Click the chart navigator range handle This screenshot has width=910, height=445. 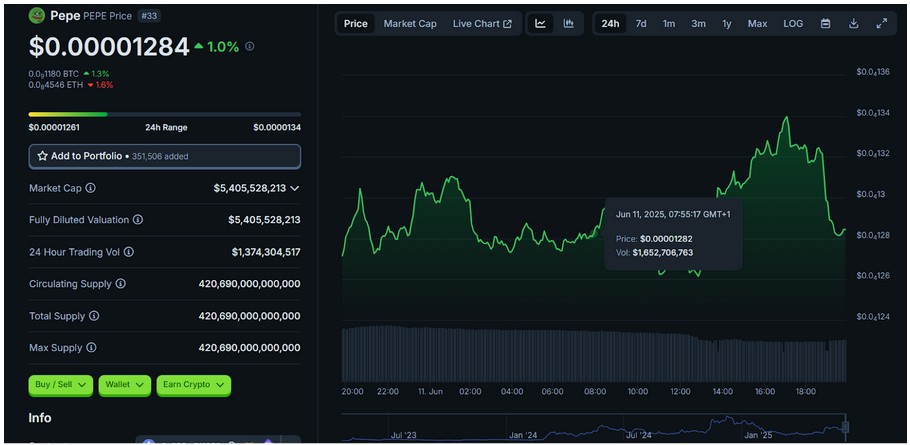[846, 427]
